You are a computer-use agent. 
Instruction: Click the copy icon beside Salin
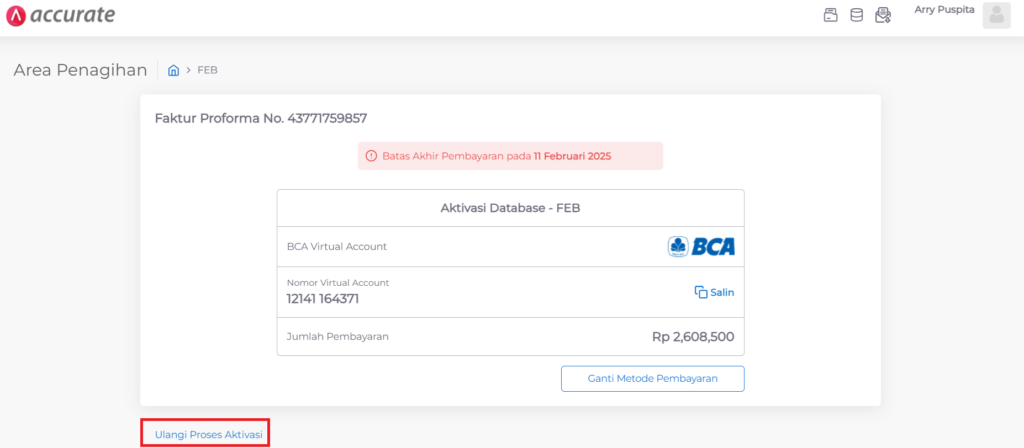pyautogui.click(x=700, y=292)
